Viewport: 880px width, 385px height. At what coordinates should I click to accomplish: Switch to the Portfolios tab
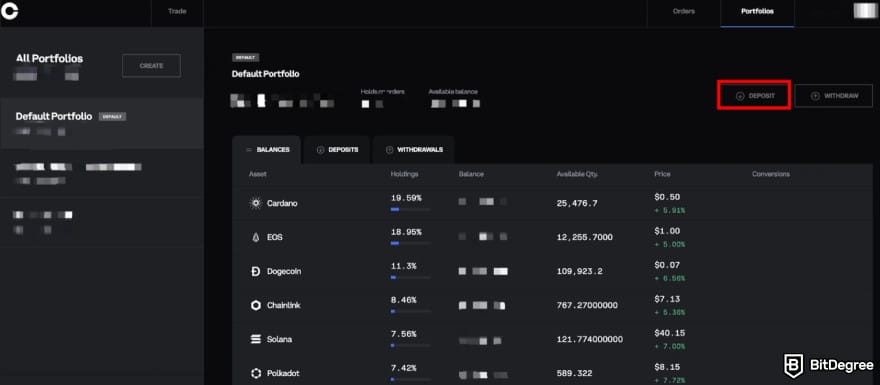pyautogui.click(x=757, y=11)
